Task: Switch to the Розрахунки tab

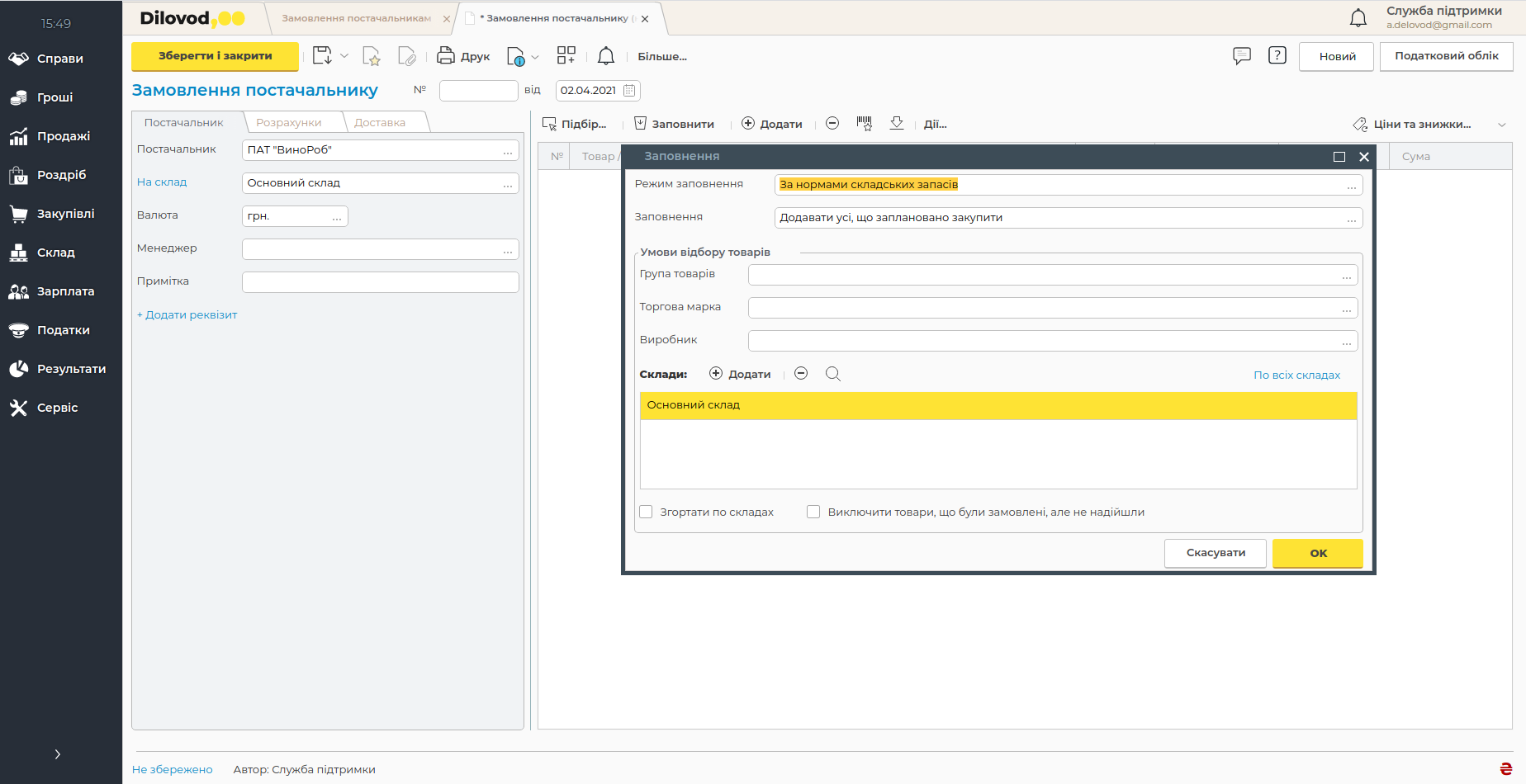Action: [288, 122]
